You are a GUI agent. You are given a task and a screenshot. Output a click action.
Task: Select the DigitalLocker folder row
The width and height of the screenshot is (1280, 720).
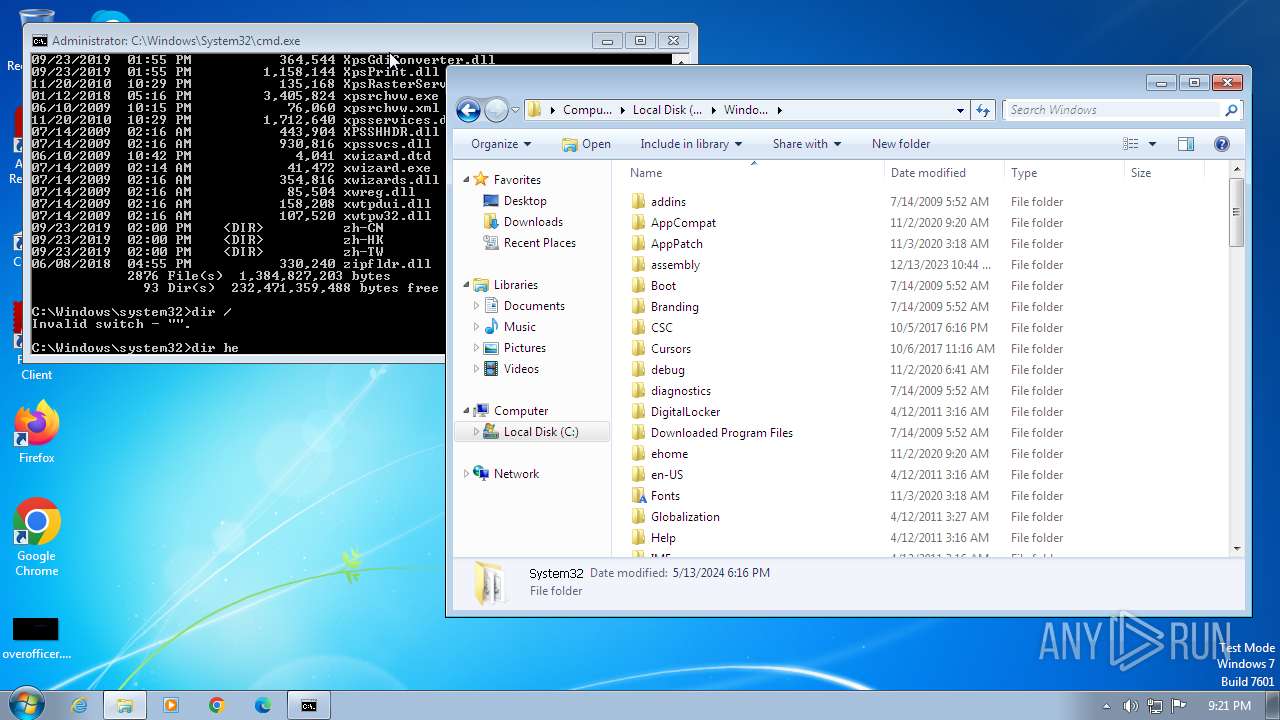(x=927, y=412)
